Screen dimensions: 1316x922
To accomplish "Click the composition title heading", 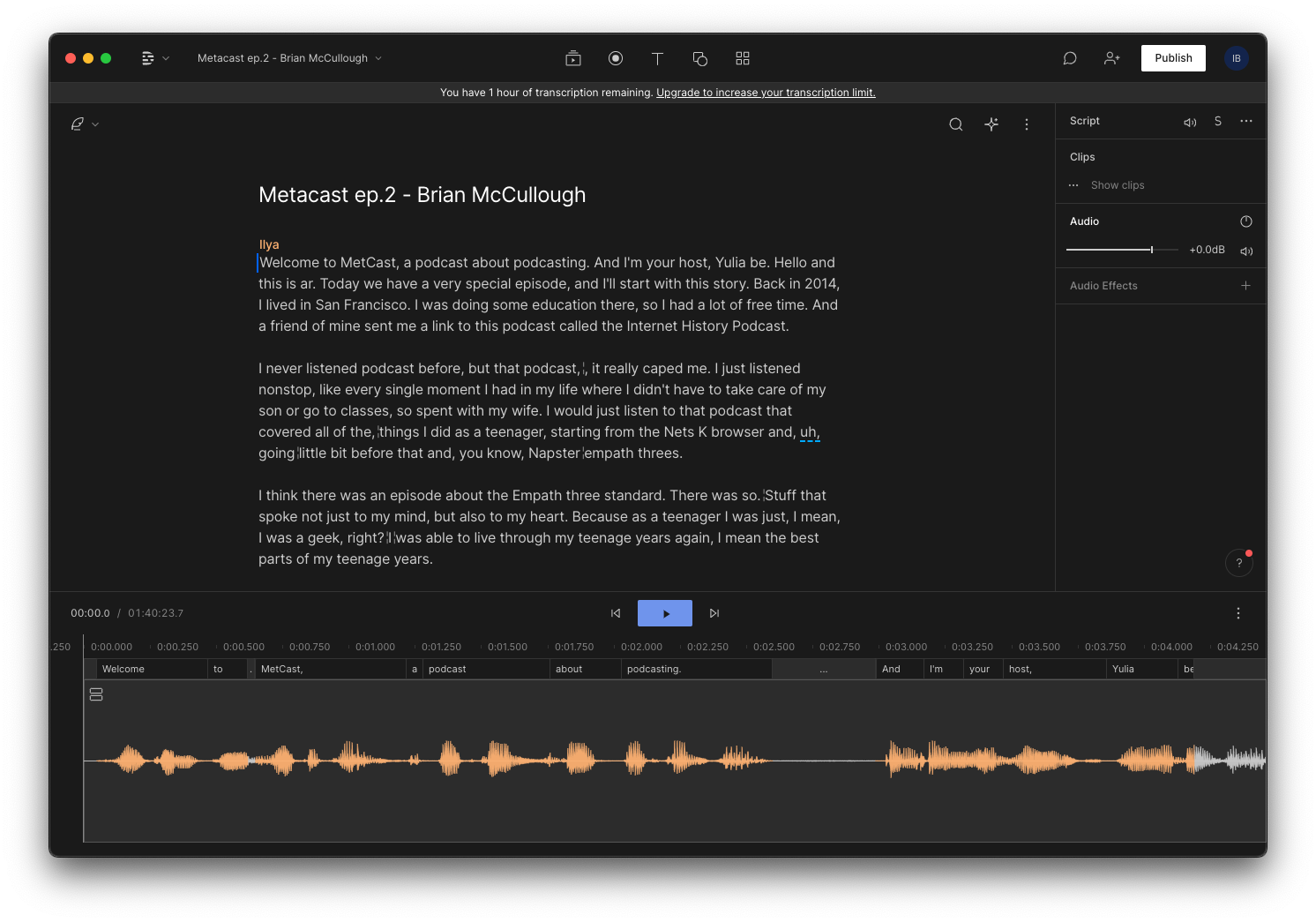I will [x=422, y=195].
